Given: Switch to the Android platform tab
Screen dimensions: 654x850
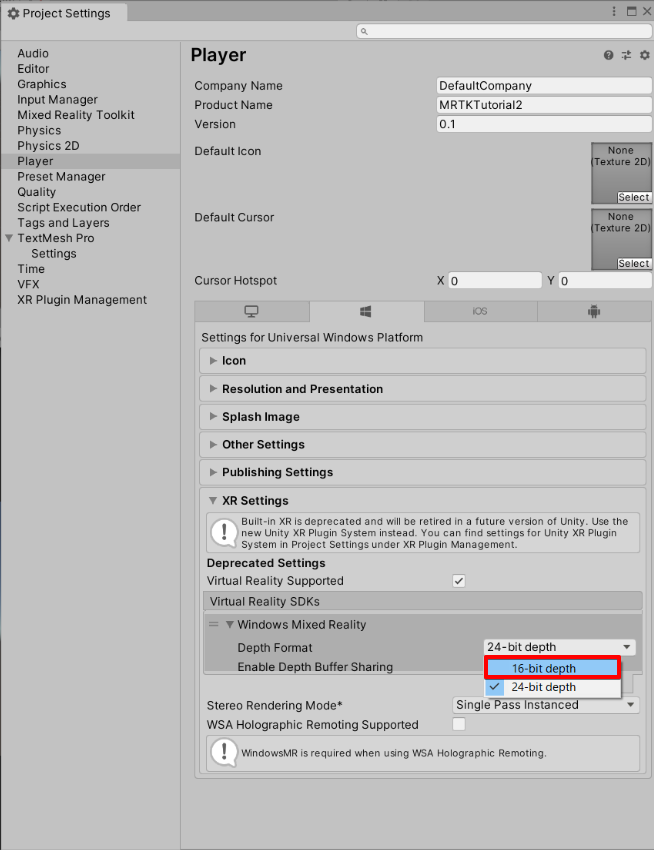Looking at the screenshot, I should pyautogui.click(x=594, y=311).
